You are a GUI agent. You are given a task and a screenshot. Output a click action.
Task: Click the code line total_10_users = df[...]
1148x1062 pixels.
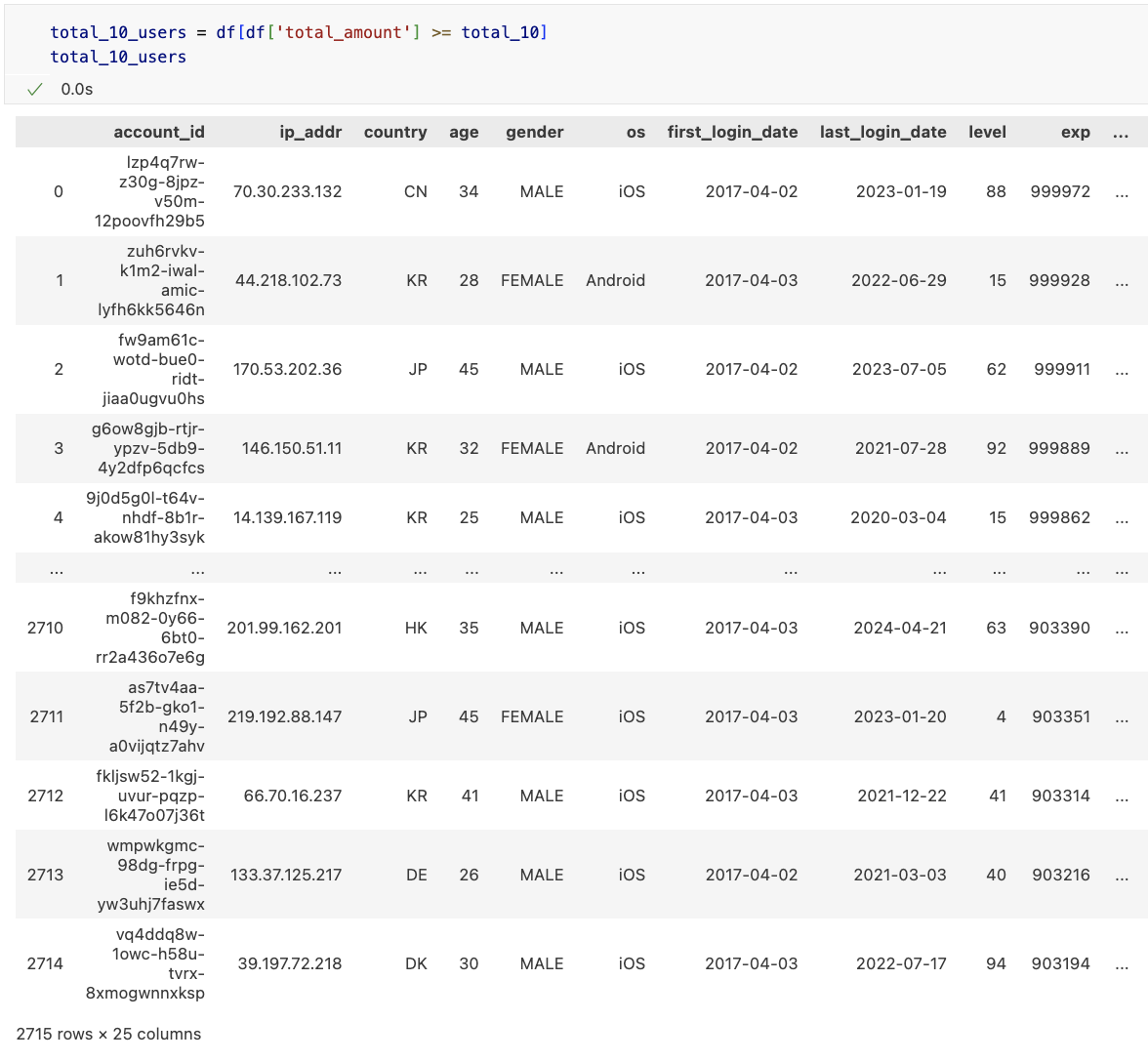point(299,32)
